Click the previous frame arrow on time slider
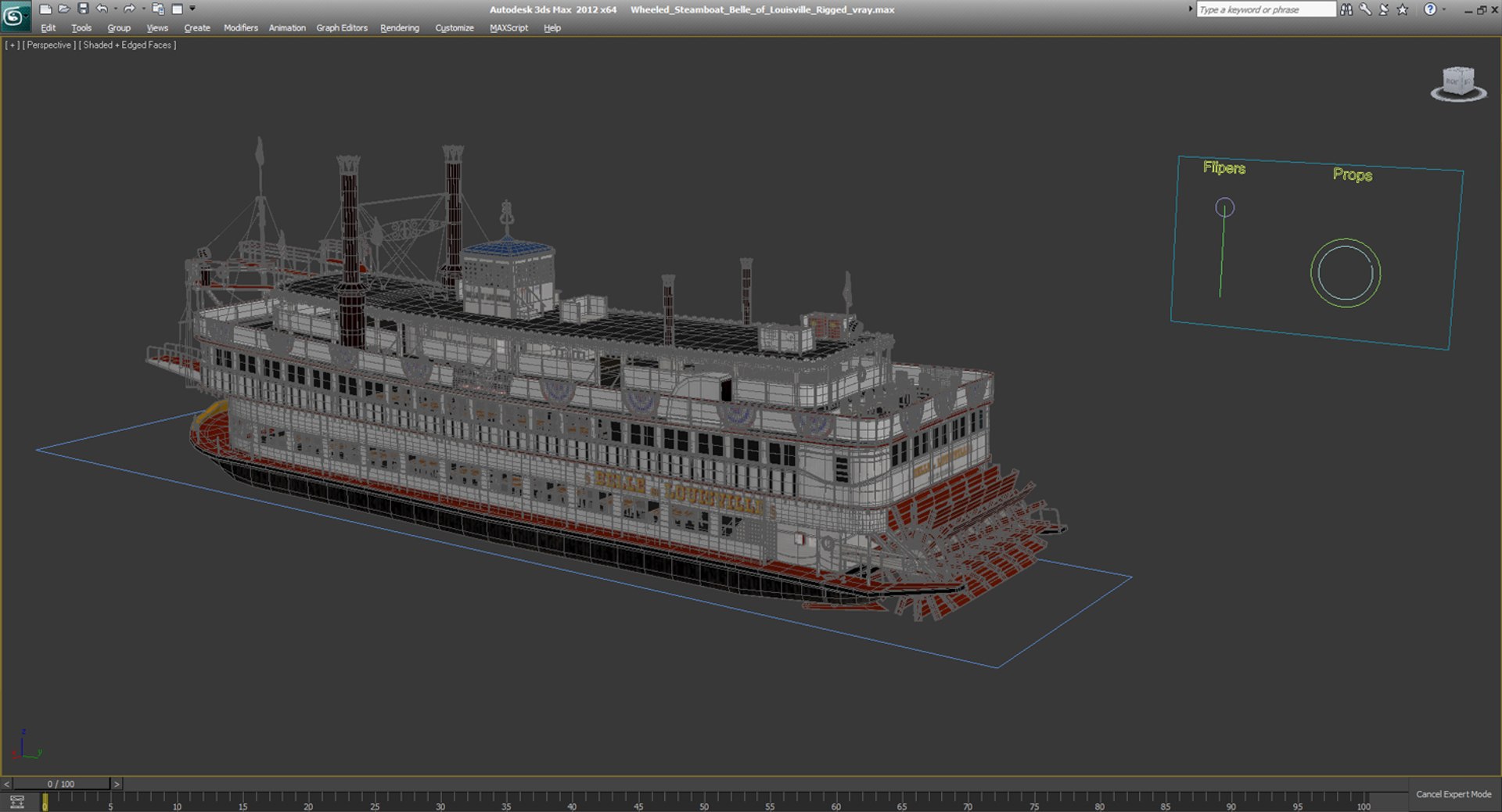 click(6, 784)
